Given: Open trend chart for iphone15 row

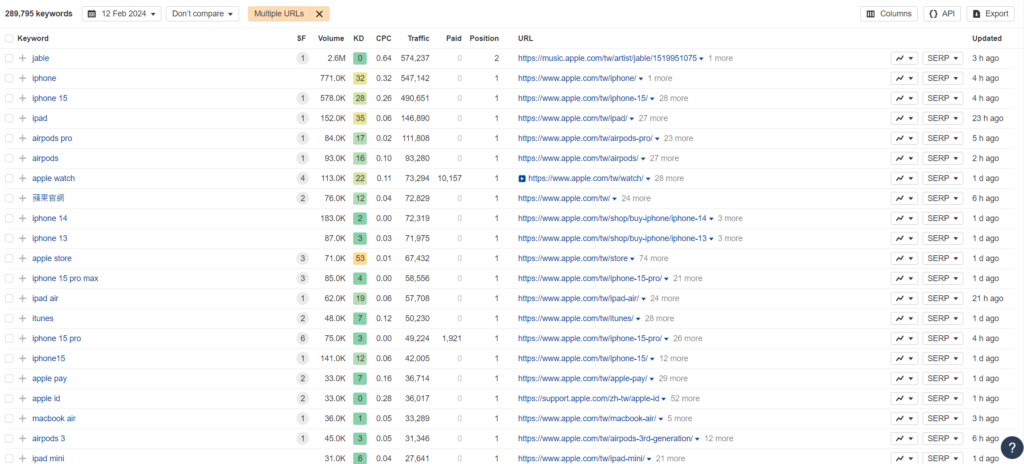Looking at the screenshot, I should (904, 358).
